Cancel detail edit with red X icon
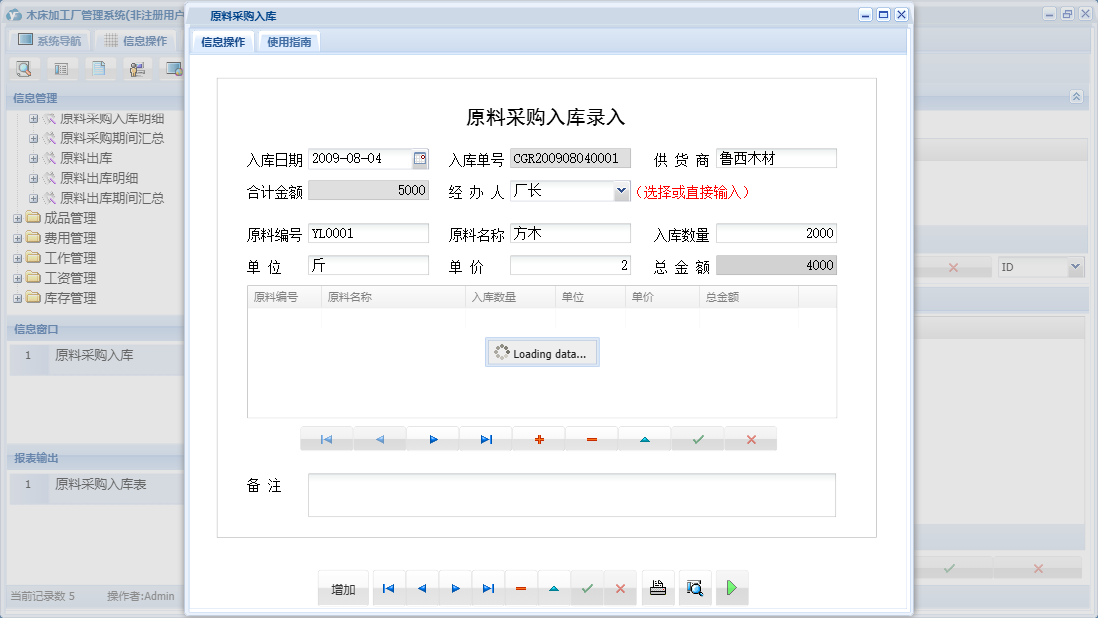Viewport: 1098px width, 618px height. 750,438
